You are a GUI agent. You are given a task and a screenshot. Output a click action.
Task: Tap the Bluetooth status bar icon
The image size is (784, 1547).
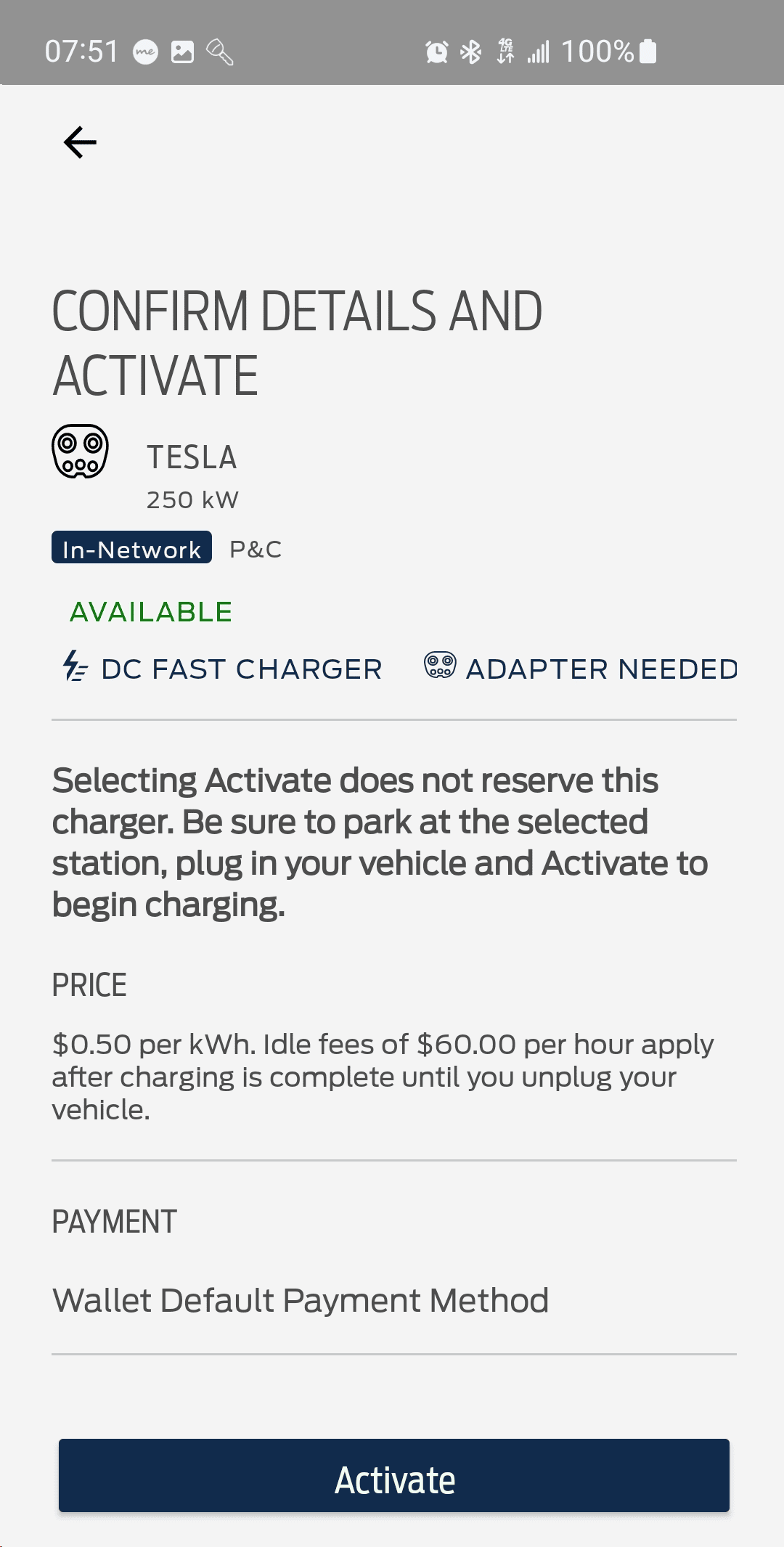472,52
